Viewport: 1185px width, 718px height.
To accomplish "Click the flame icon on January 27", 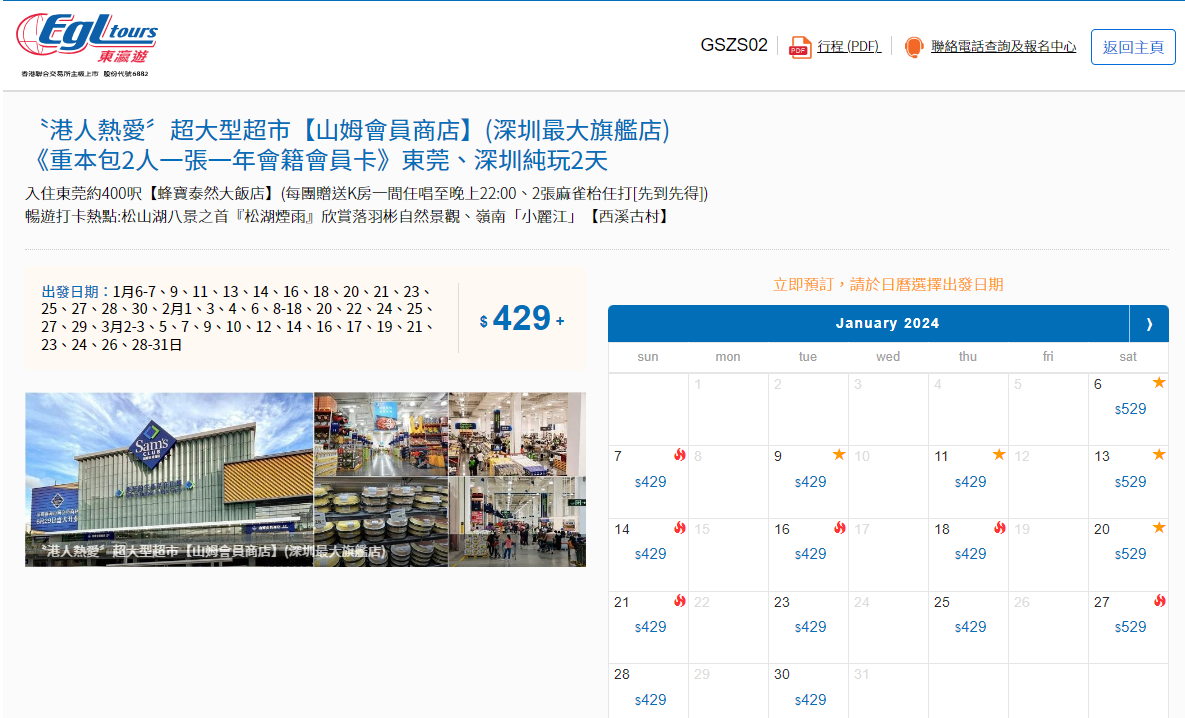I will (x=1159, y=600).
